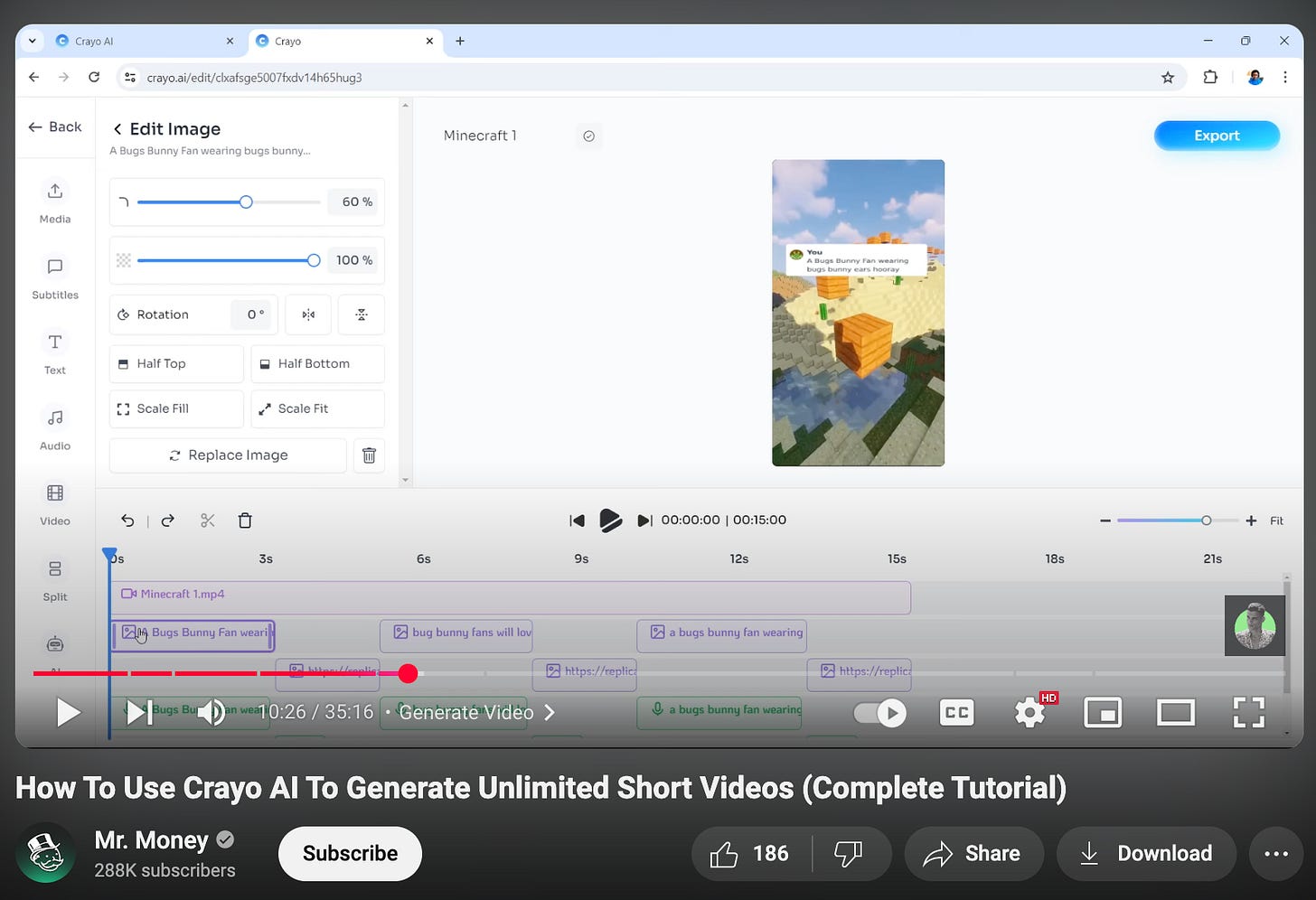The width and height of the screenshot is (1316, 900).
Task: Open the Video panel in the sidebar
Action: [x=55, y=503]
